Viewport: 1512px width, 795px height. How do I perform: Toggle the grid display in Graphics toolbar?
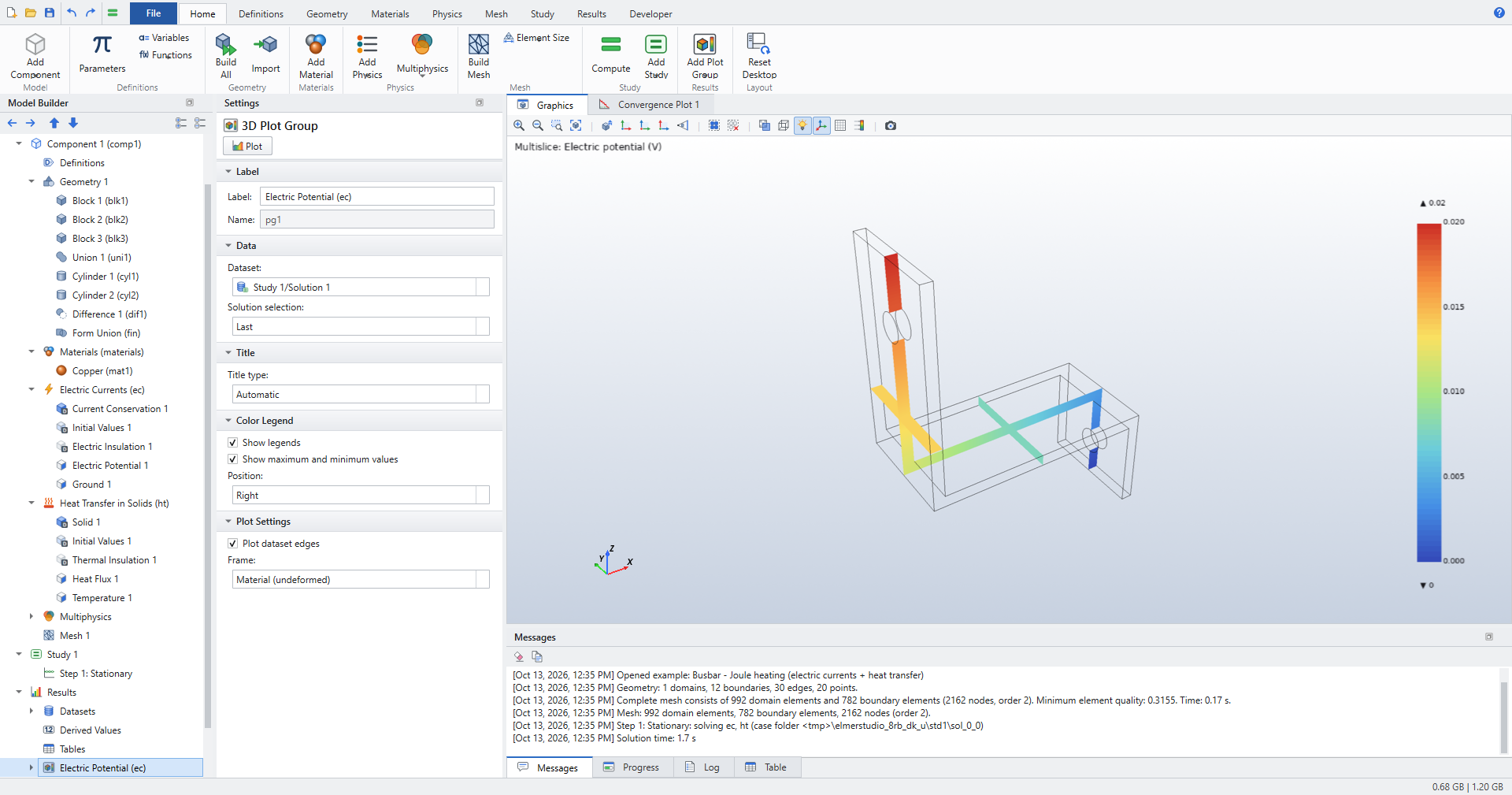[x=840, y=125]
